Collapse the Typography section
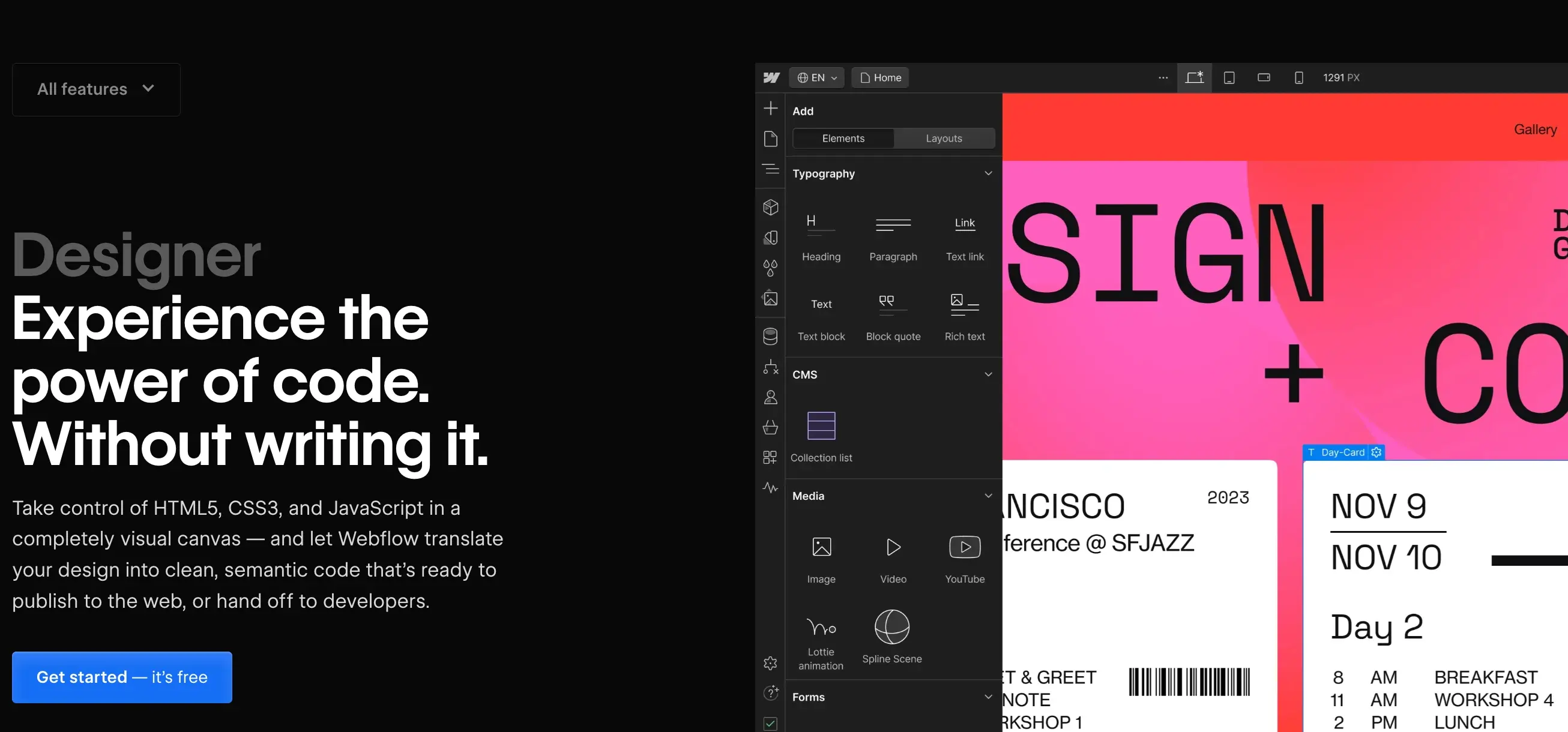 988,173
